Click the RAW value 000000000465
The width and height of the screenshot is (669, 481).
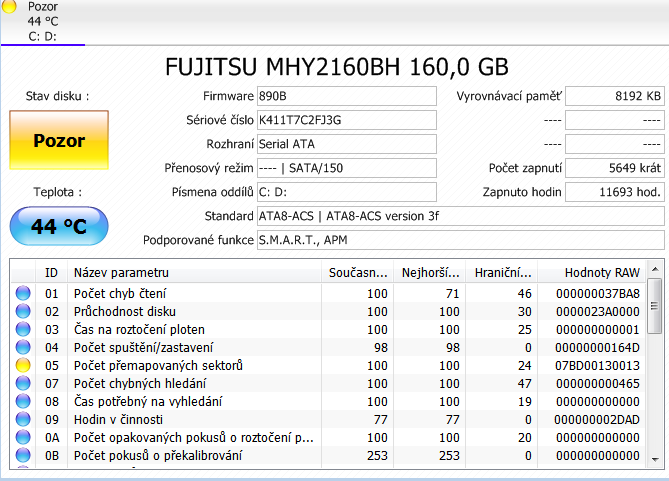598,384
